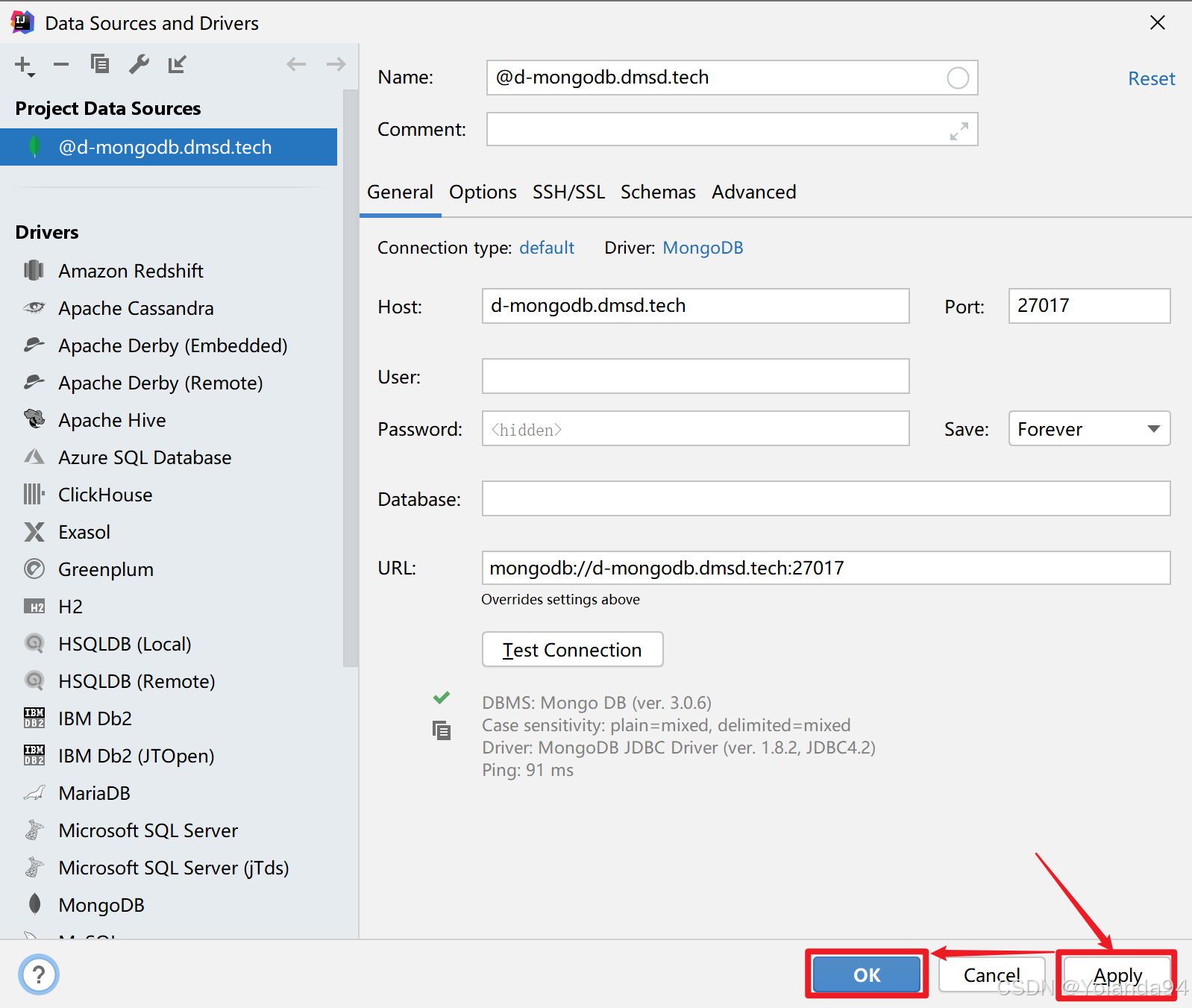Click the OK button
This screenshot has height=1008, width=1192.
tap(867, 975)
